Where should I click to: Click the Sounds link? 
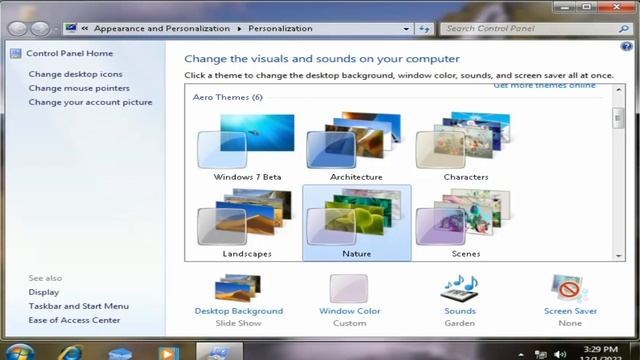point(460,311)
